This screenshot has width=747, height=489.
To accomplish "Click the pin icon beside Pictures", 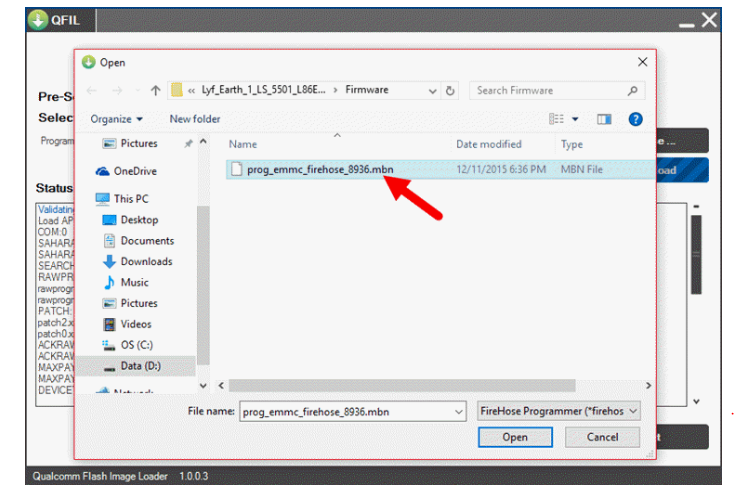I will point(189,143).
